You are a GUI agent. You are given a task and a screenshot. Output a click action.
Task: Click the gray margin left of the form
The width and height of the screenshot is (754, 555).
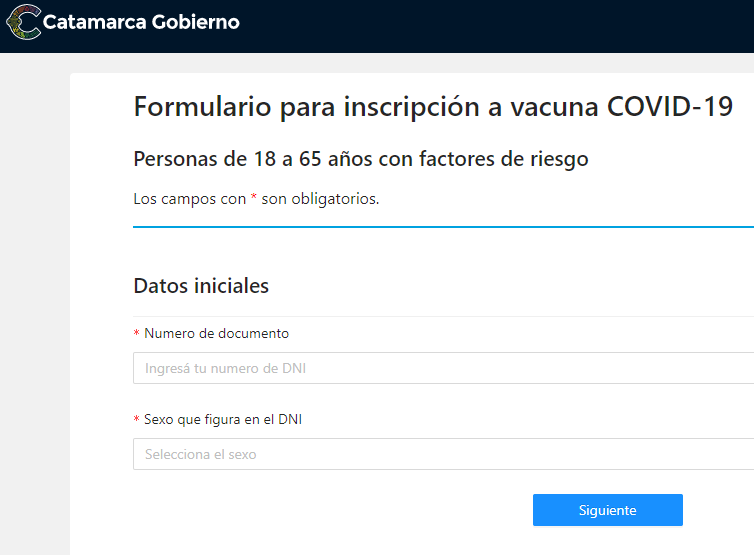(x=34, y=300)
